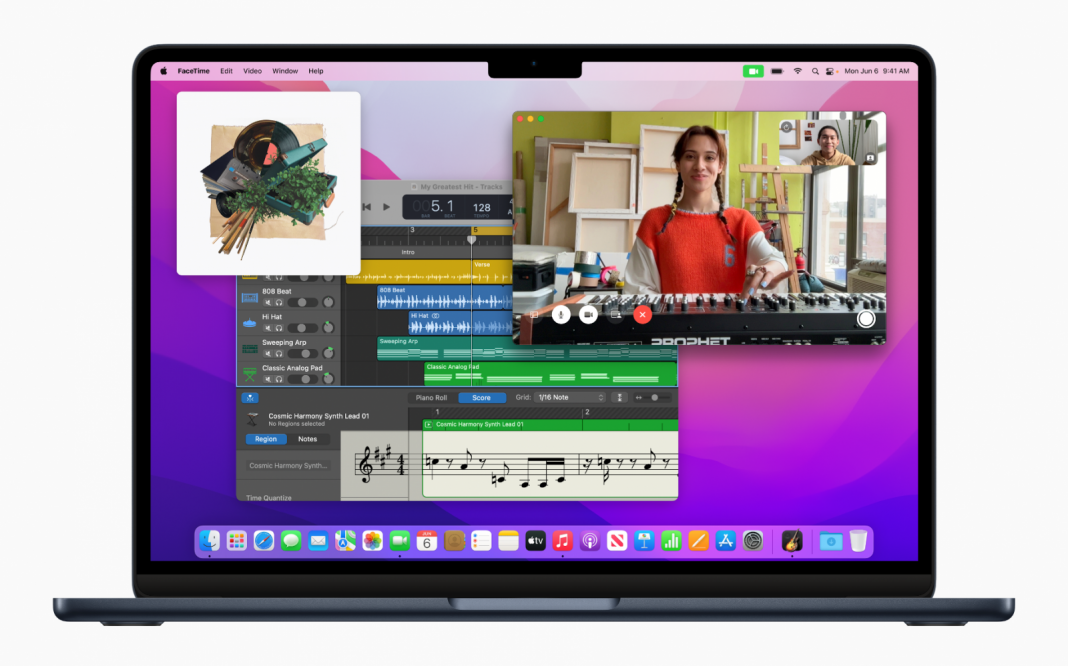
Task: End the FaceTime call
Action: (642, 315)
